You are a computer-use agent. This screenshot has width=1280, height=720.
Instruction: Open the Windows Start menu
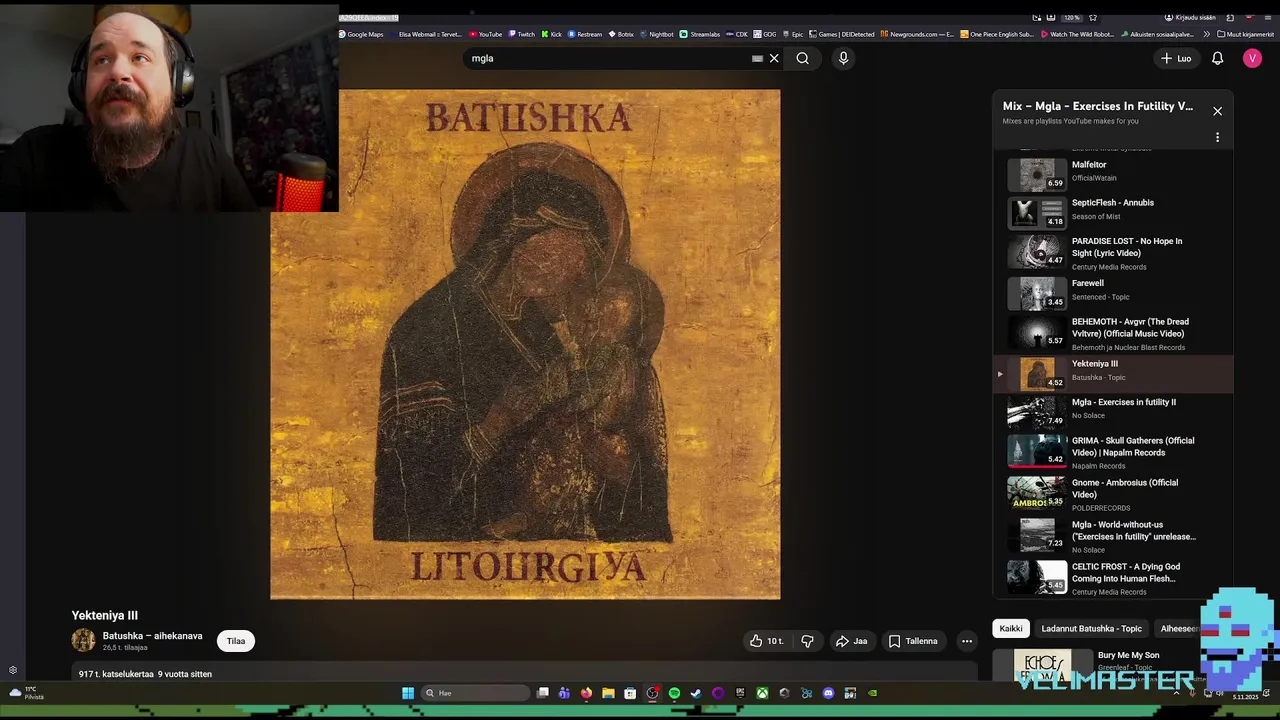[x=408, y=693]
